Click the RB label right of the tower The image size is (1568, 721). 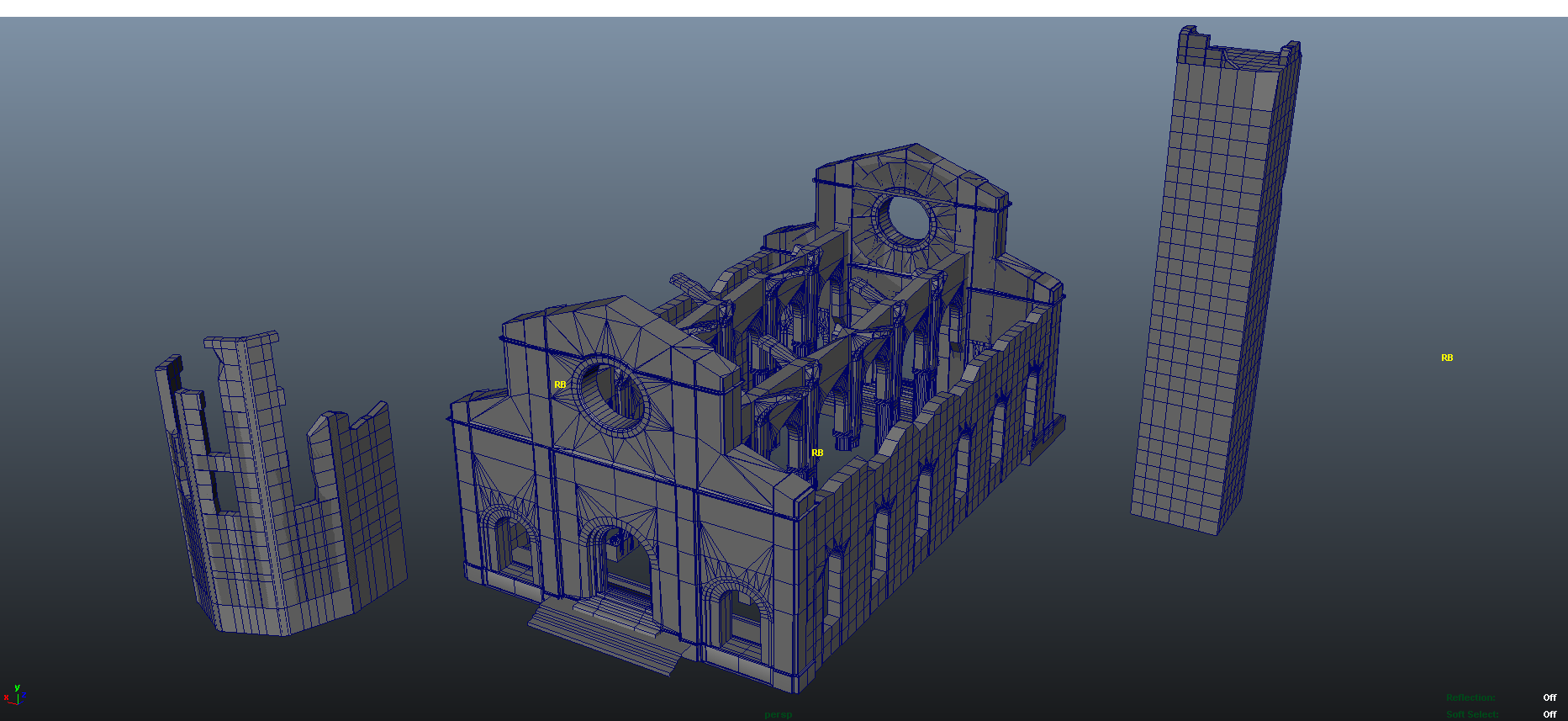tap(1447, 358)
